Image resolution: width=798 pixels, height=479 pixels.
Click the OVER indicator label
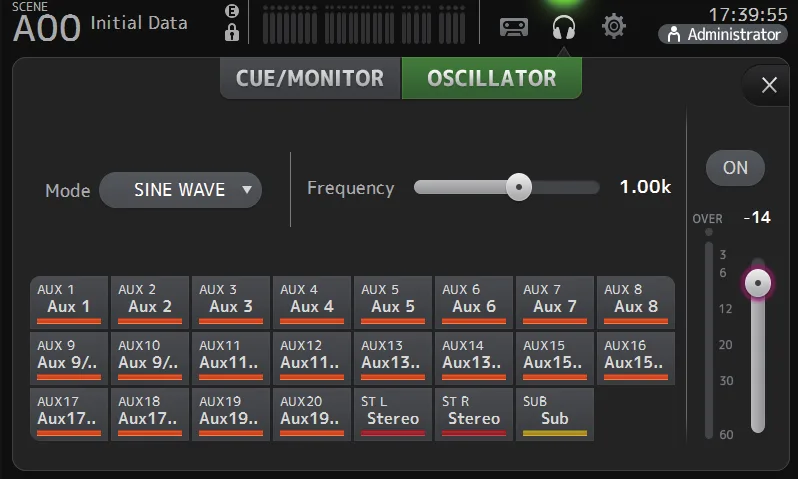[x=707, y=219]
